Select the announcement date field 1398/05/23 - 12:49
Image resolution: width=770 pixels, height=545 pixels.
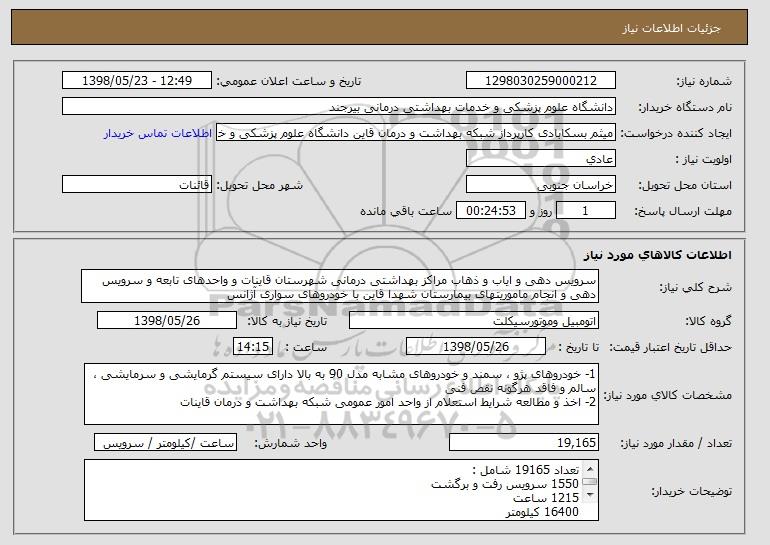pyautogui.click(x=137, y=81)
